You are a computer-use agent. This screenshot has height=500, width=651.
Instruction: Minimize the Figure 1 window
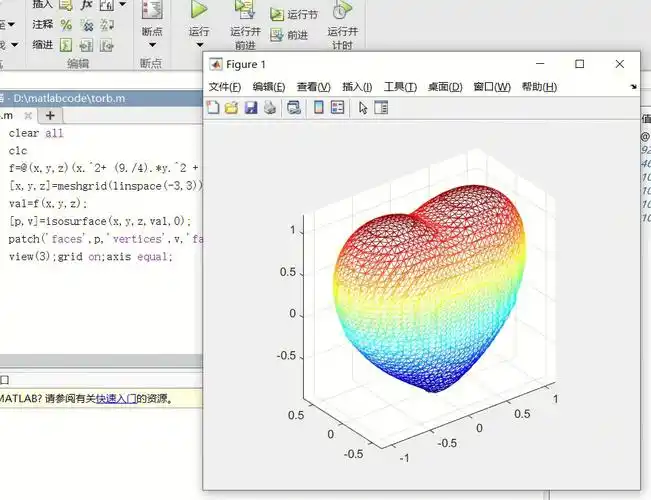[540, 64]
